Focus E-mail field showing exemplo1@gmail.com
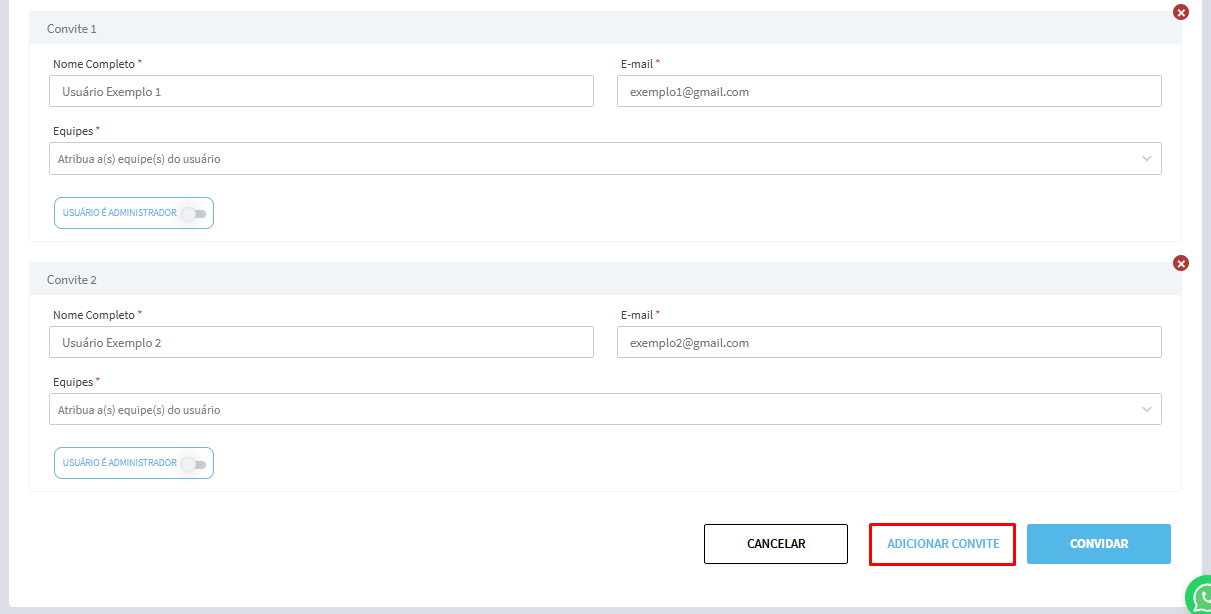The height and width of the screenshot is (614, 1211). pyautogui.click(x=889, y=92)
